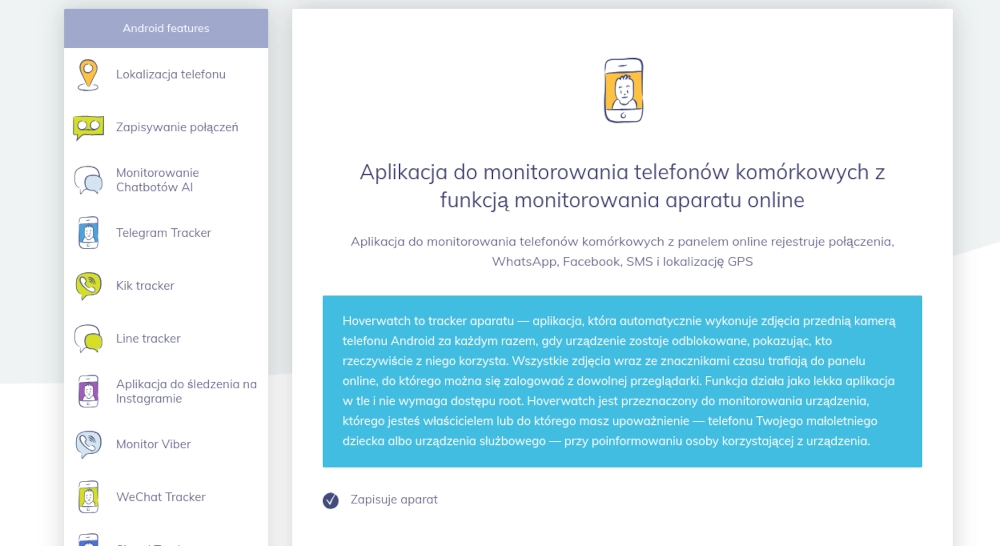Click the AI chatbot bubbles icon
Viewport: 1000px width, 546px height.
[x=88, y=180]
